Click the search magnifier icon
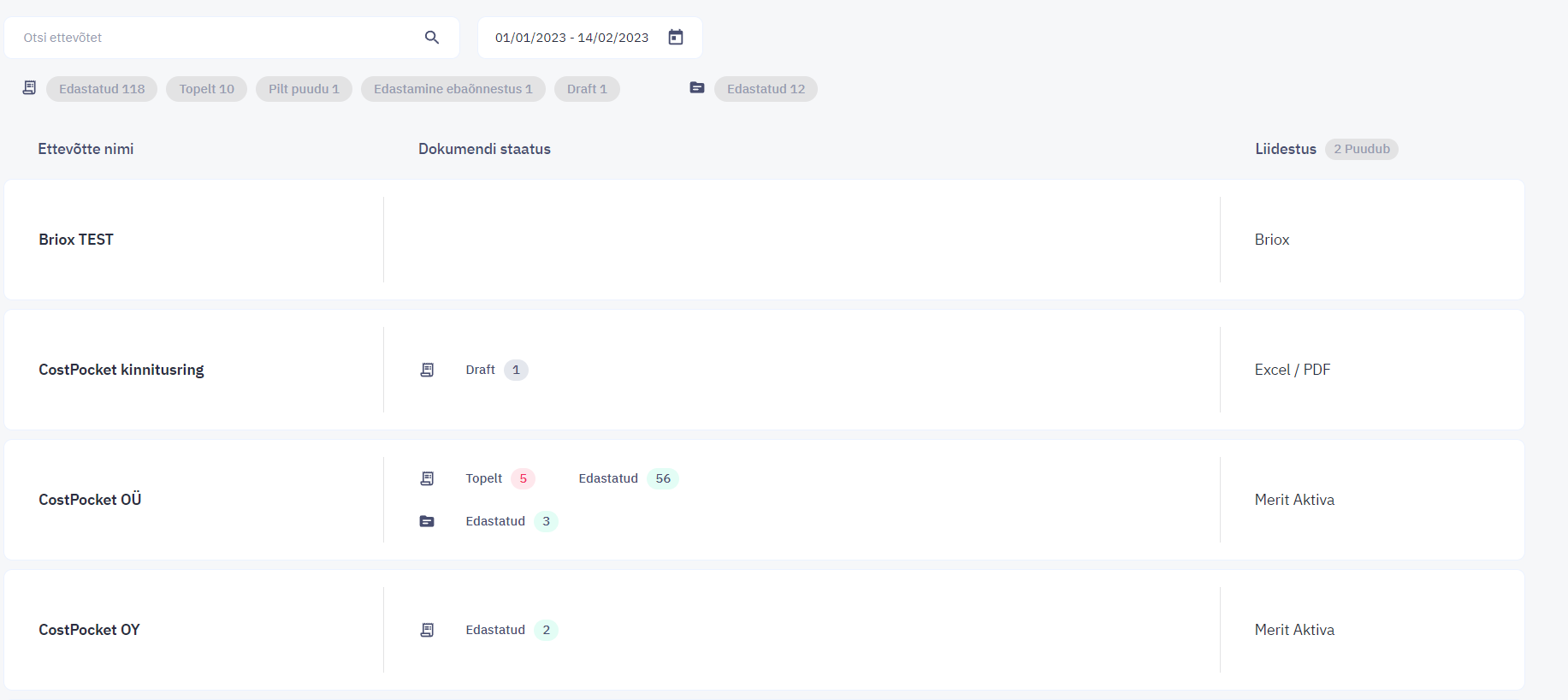 click(432, 38)
